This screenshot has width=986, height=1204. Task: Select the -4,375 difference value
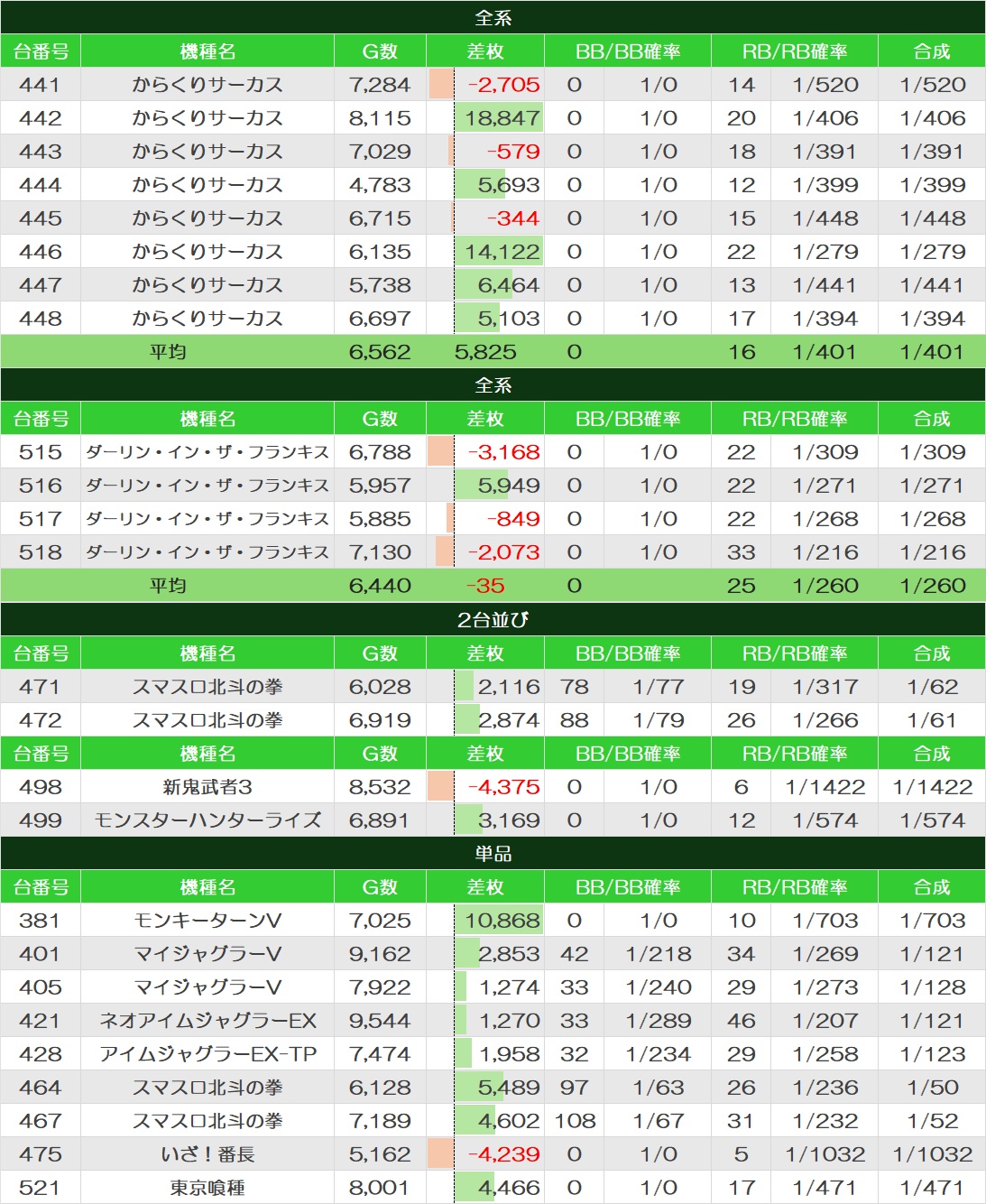point(504,787)
